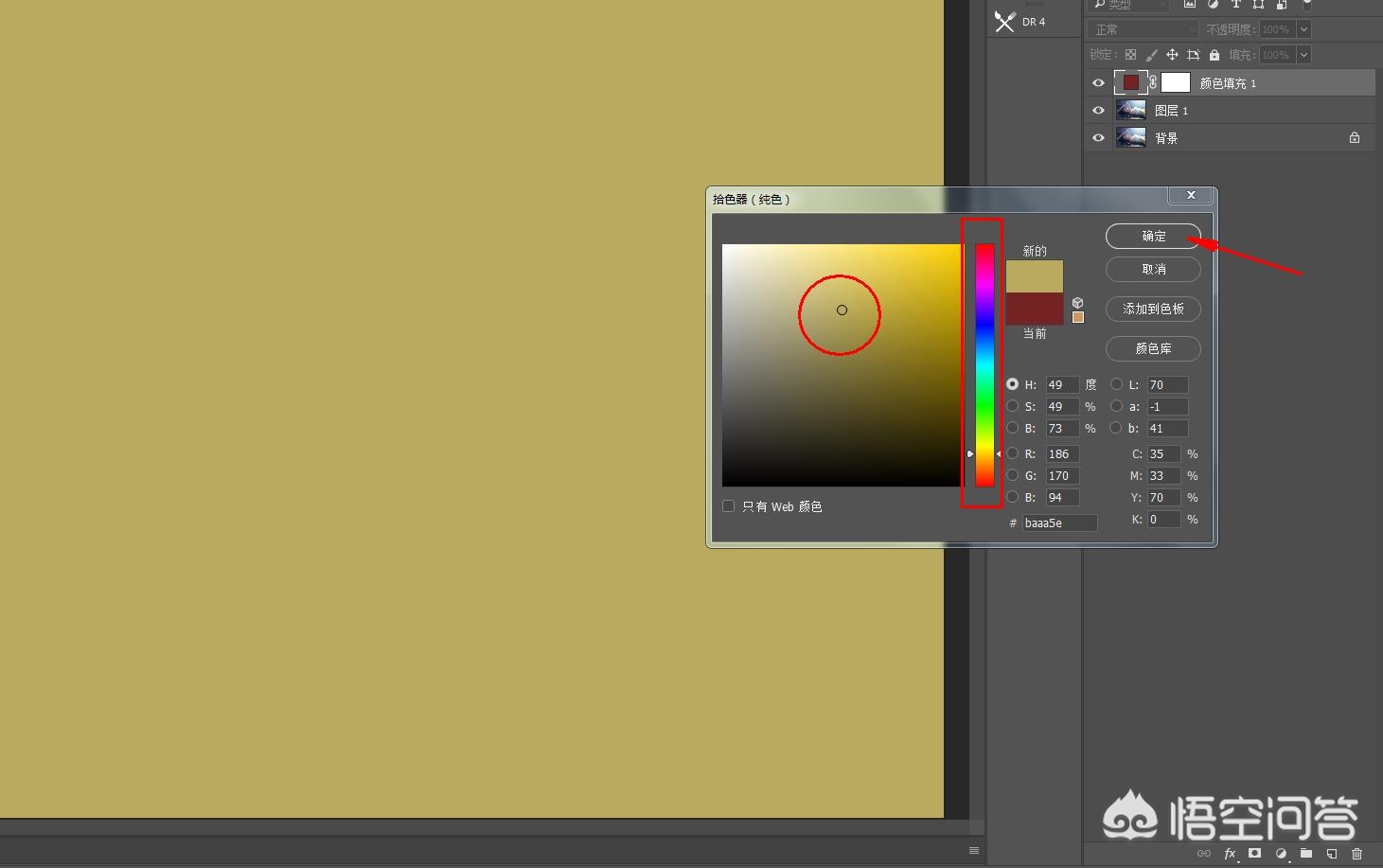The height and width of the screenshot is (868, 1383).
Task: Select the R: red channel radio button
Action: 1013,453
